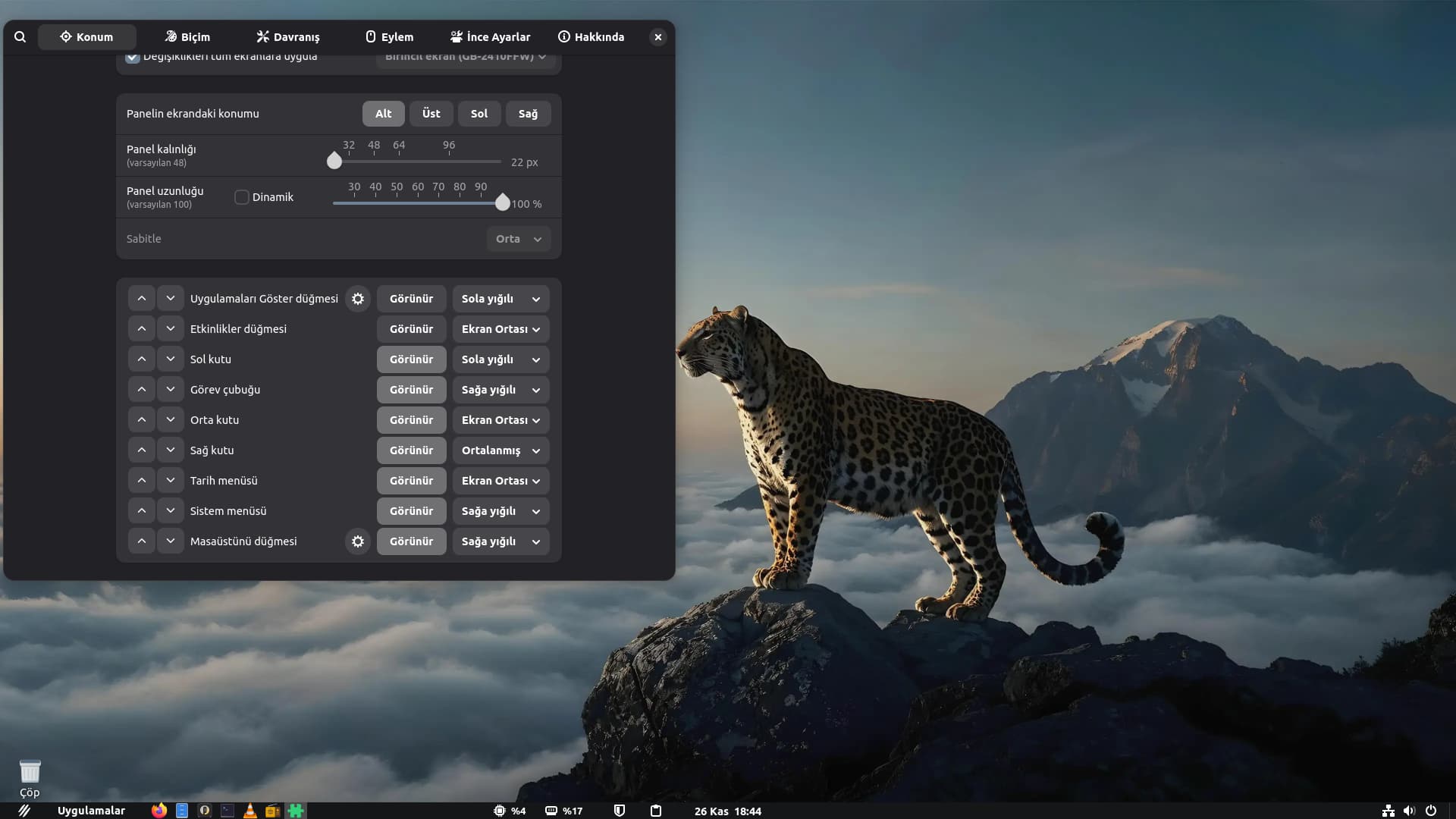The image size is (1456, 819).
Task: Click the green puzzle extensions icon
Action: pos(296,811)
